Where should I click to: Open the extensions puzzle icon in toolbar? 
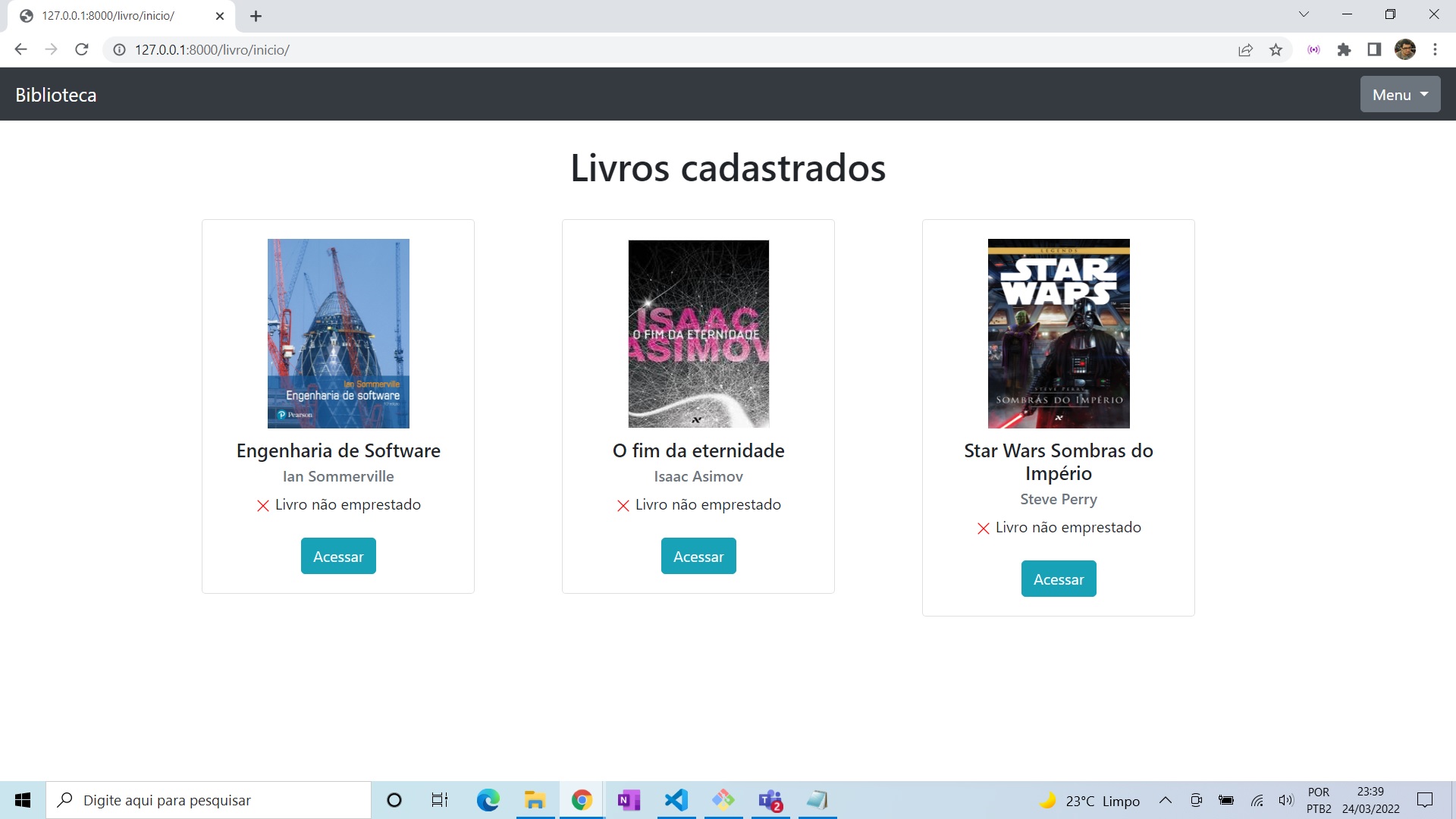1344,49
